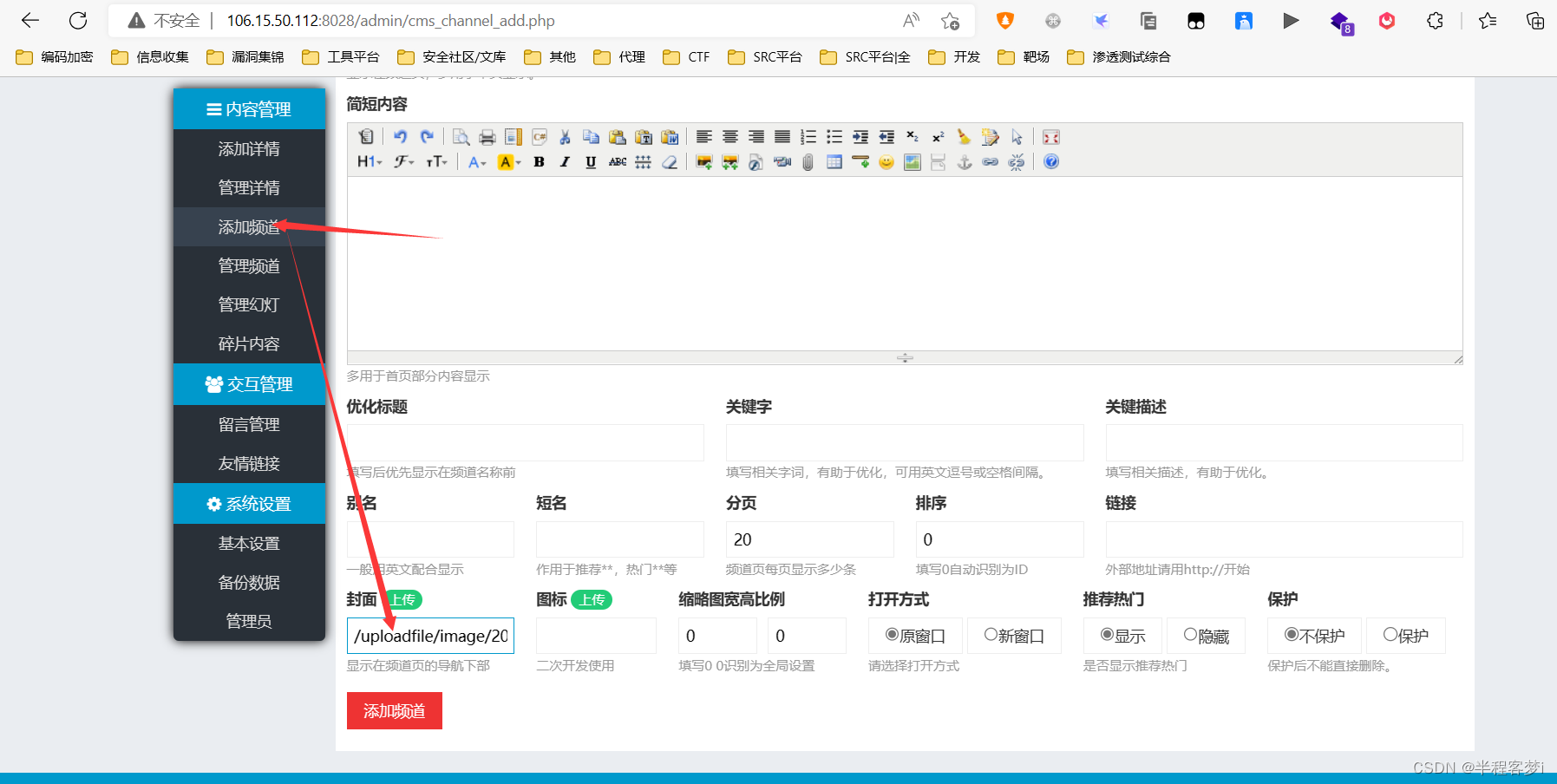
Task: Open editor preview icon
Action: point(461,137)
